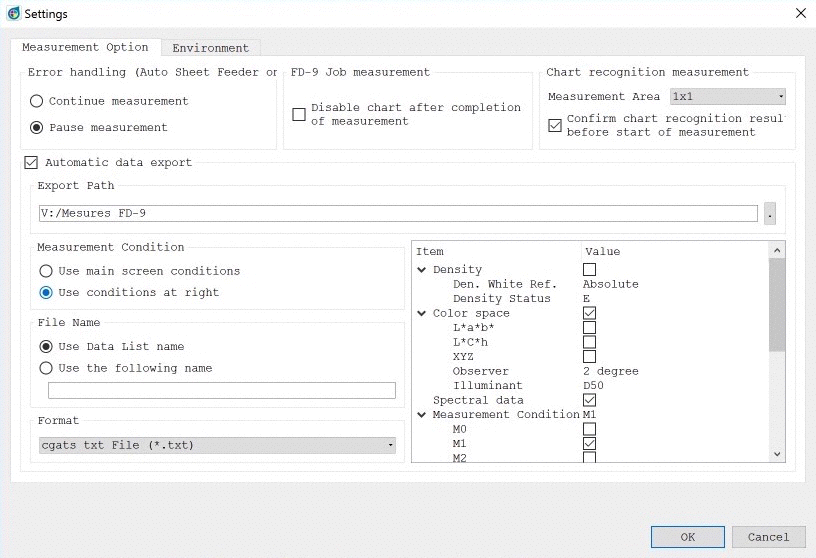Image resolution: width=816 pixels, height=558 pixels.
Task: Toggle Disable chart after completion checkbox
Action: [299, 114]
